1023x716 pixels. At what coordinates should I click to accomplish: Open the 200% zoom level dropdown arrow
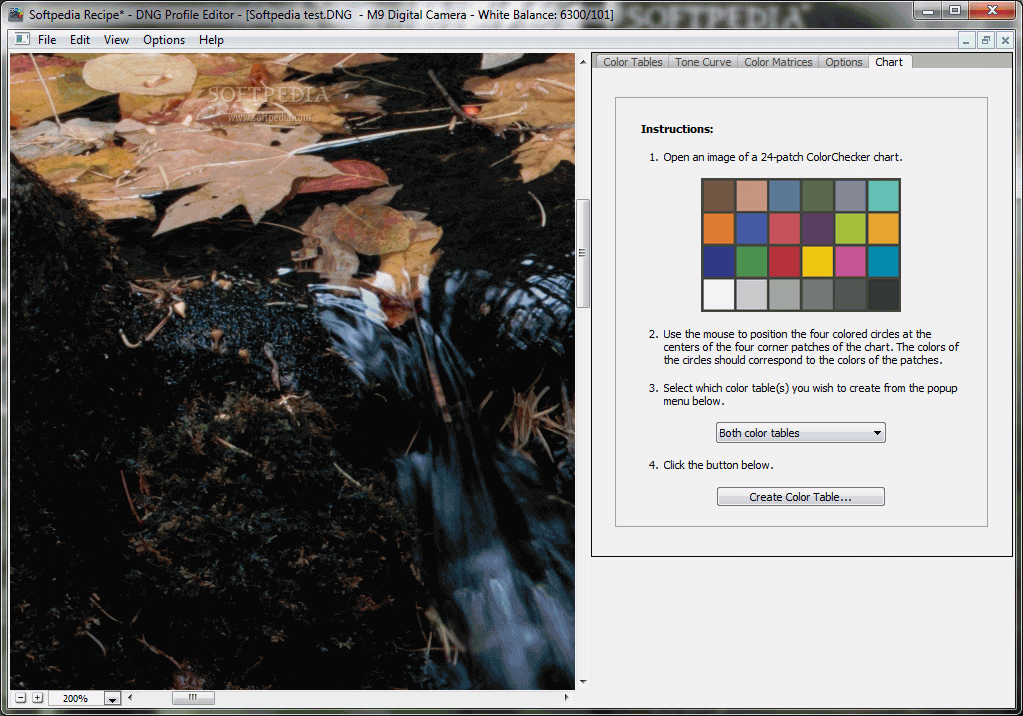[x=112, y=698]
